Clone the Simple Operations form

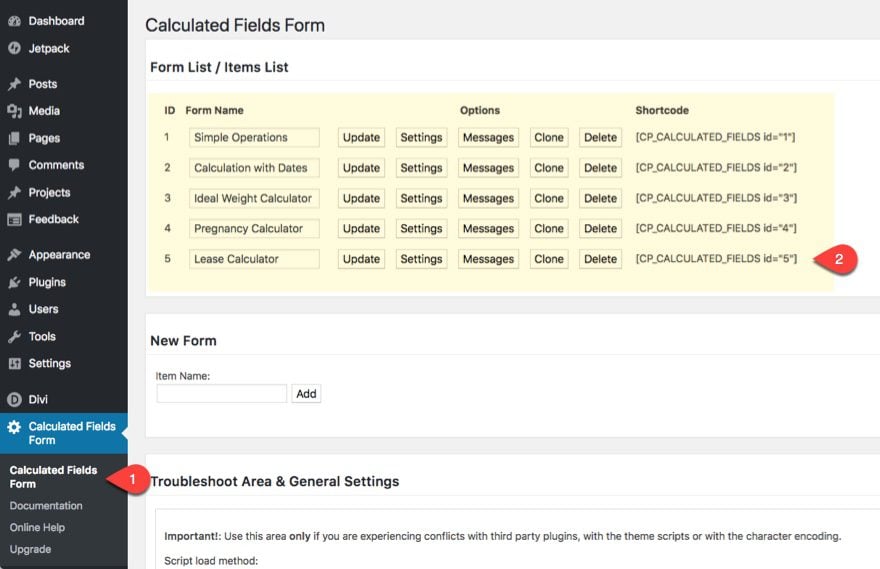pyautogui.click(x=549, y=137)
